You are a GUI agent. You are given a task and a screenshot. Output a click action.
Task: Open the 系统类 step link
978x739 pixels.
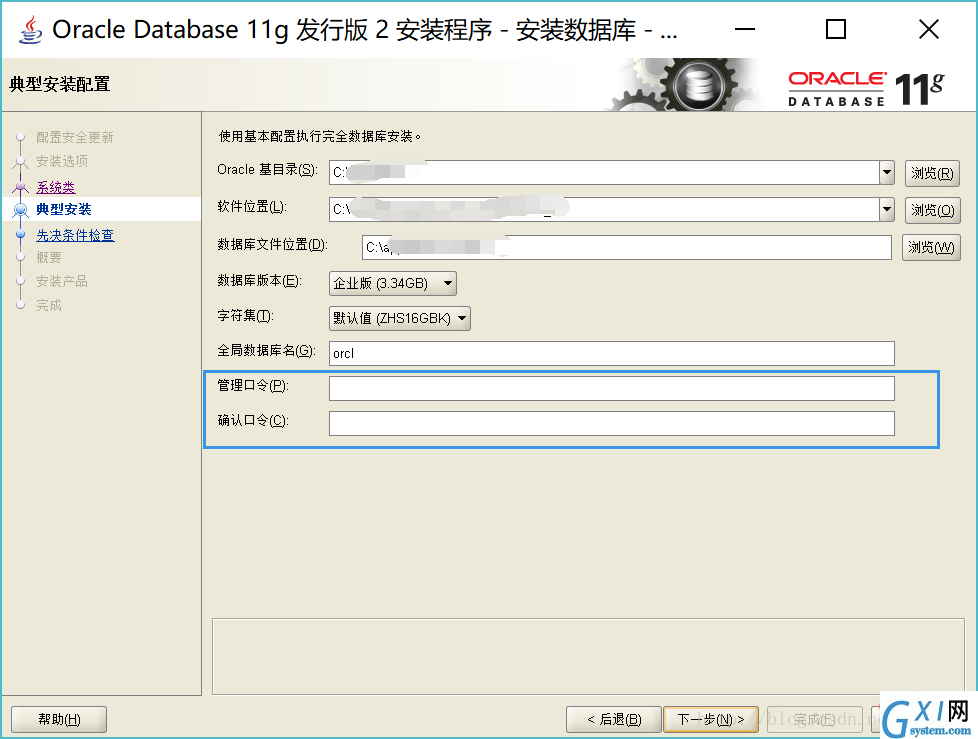[56, 187]
